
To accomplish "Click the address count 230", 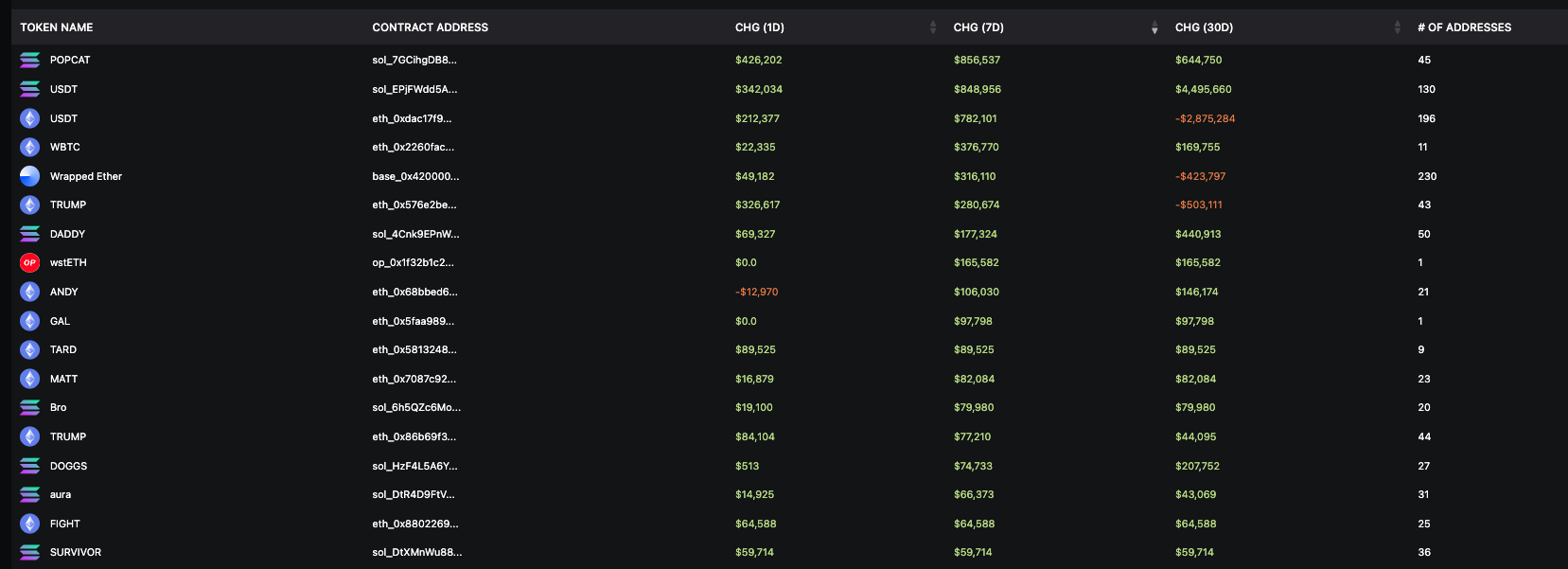I will coord(1427,176).
